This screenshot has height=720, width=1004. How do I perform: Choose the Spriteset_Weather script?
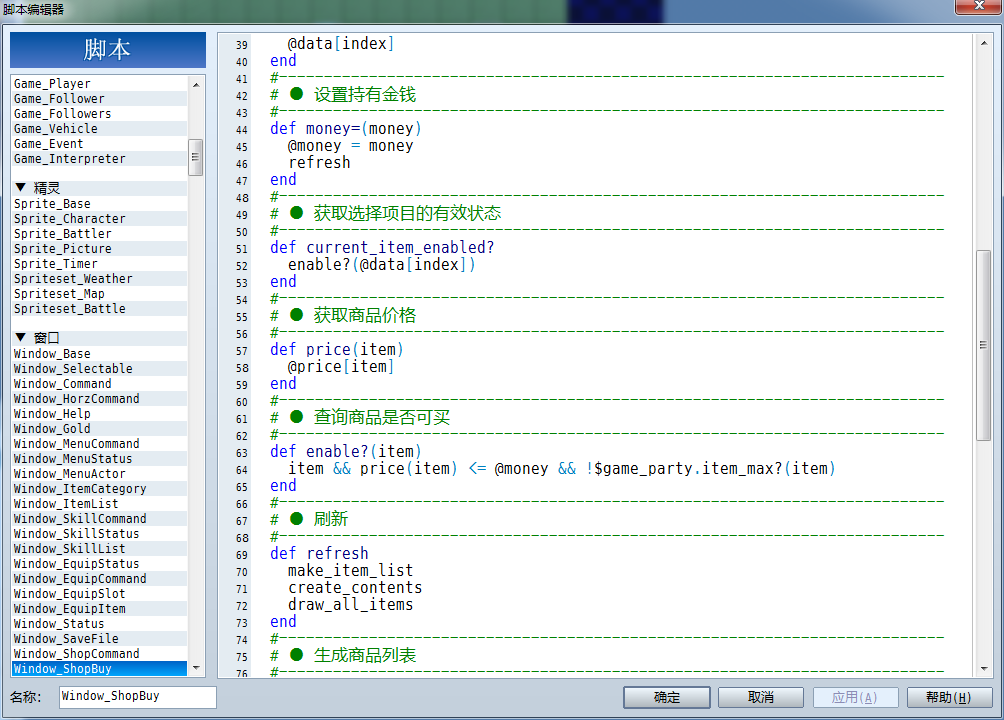pos(100,279)
